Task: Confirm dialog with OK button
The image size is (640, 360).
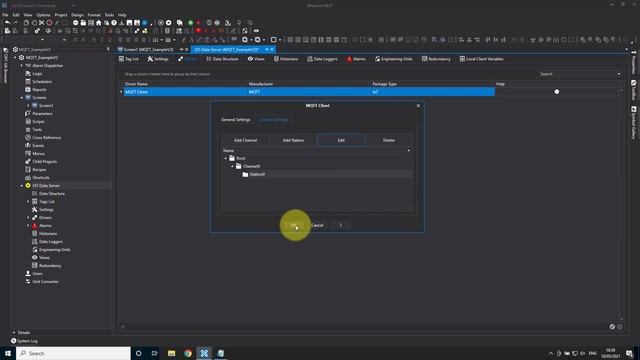Action: click(x=295, y=225)
